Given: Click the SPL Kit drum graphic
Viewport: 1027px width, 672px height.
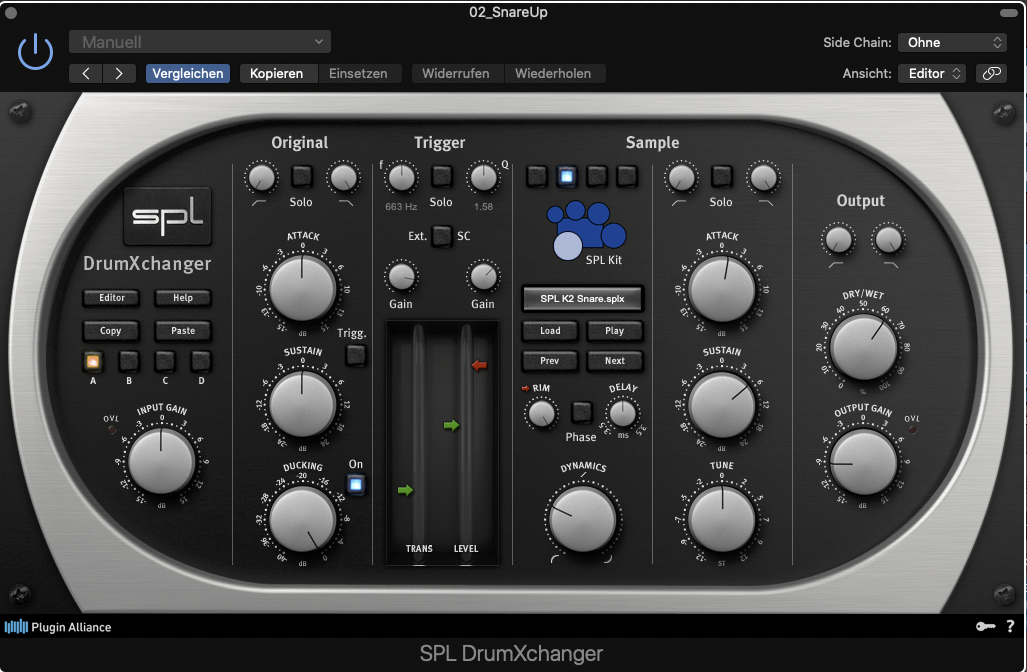Looking at the screenshot, I should (586, 229).
